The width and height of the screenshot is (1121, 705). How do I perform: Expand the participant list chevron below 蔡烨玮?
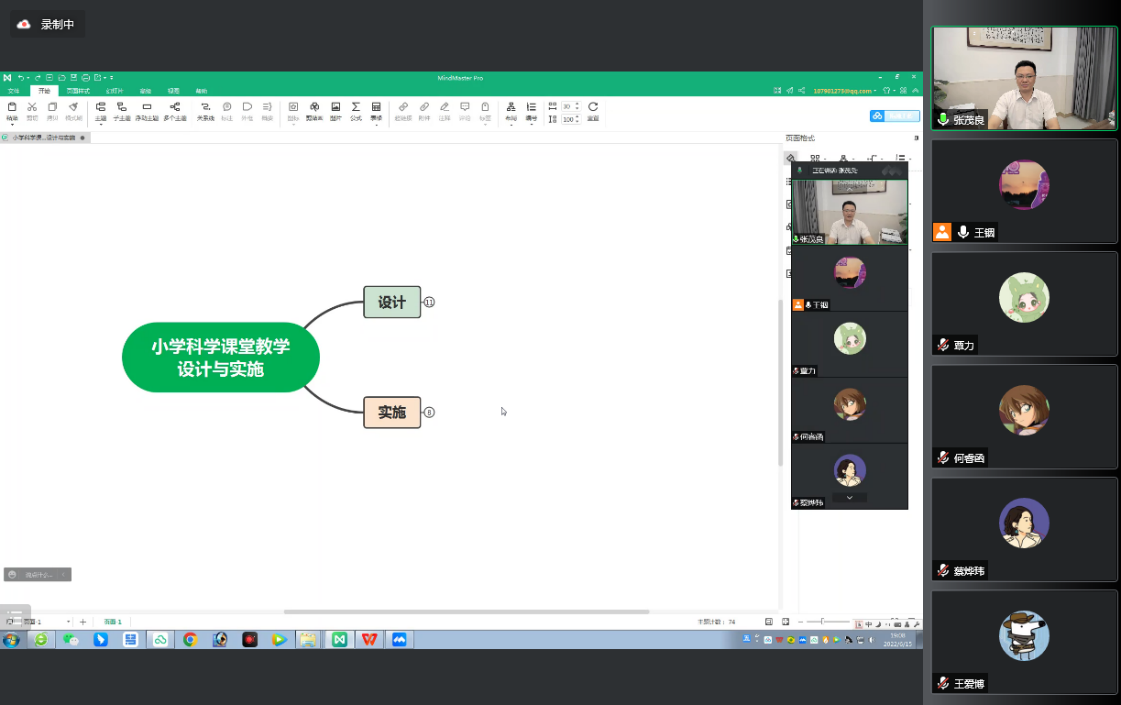coord(849,497)
